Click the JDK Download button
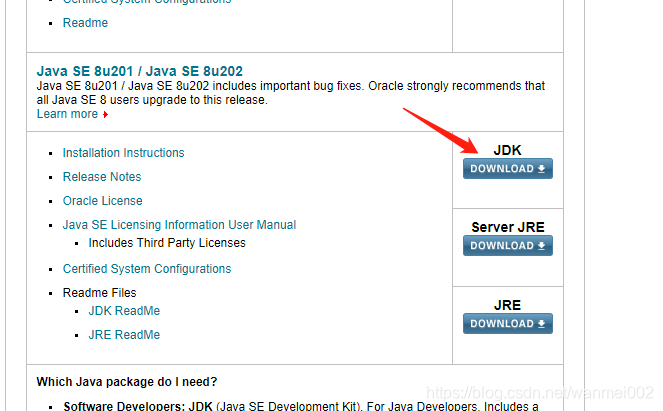 click(507, 169)
